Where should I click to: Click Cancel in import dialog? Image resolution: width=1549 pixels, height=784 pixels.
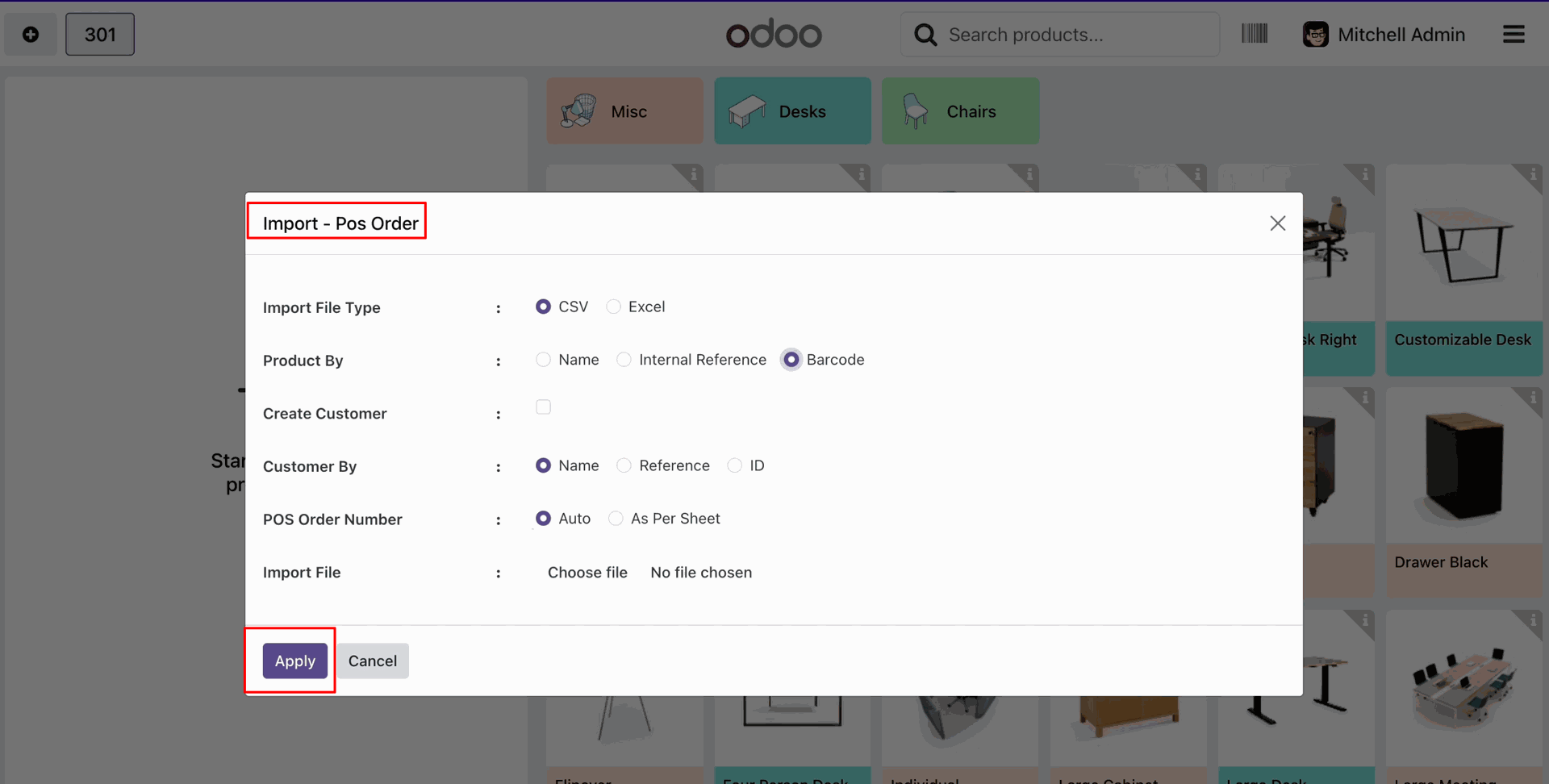pos(372,661)
